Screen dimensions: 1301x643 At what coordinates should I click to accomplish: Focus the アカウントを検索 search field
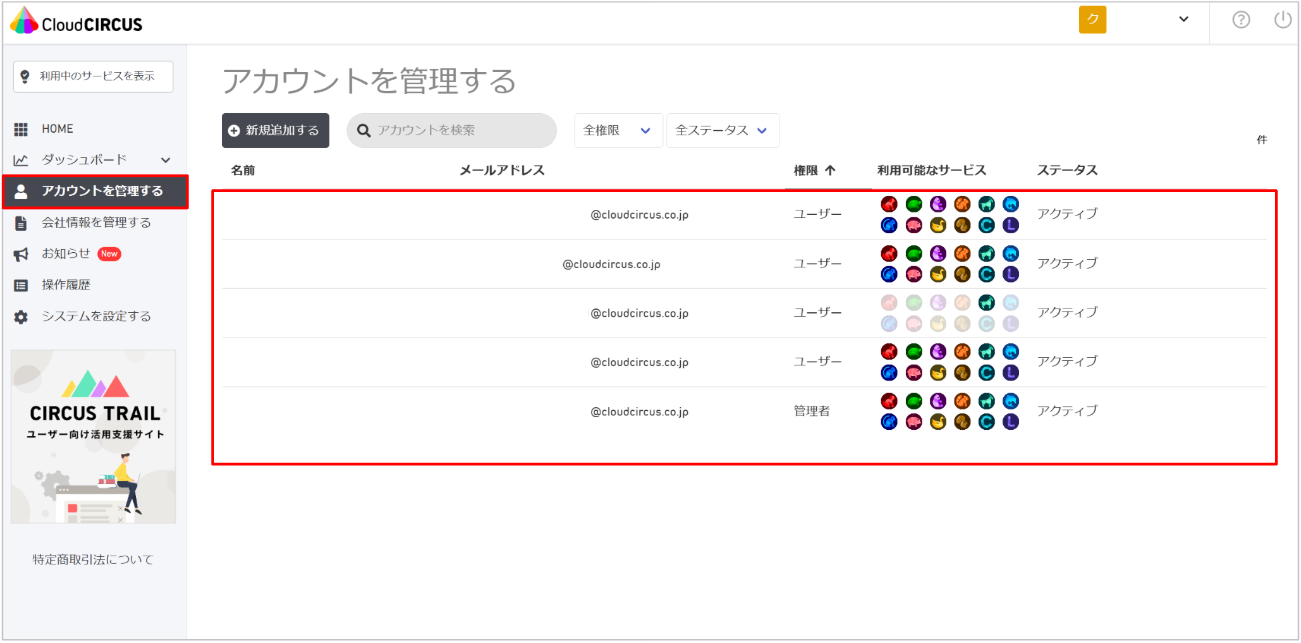pyautogui.click(x=452, y=131)
